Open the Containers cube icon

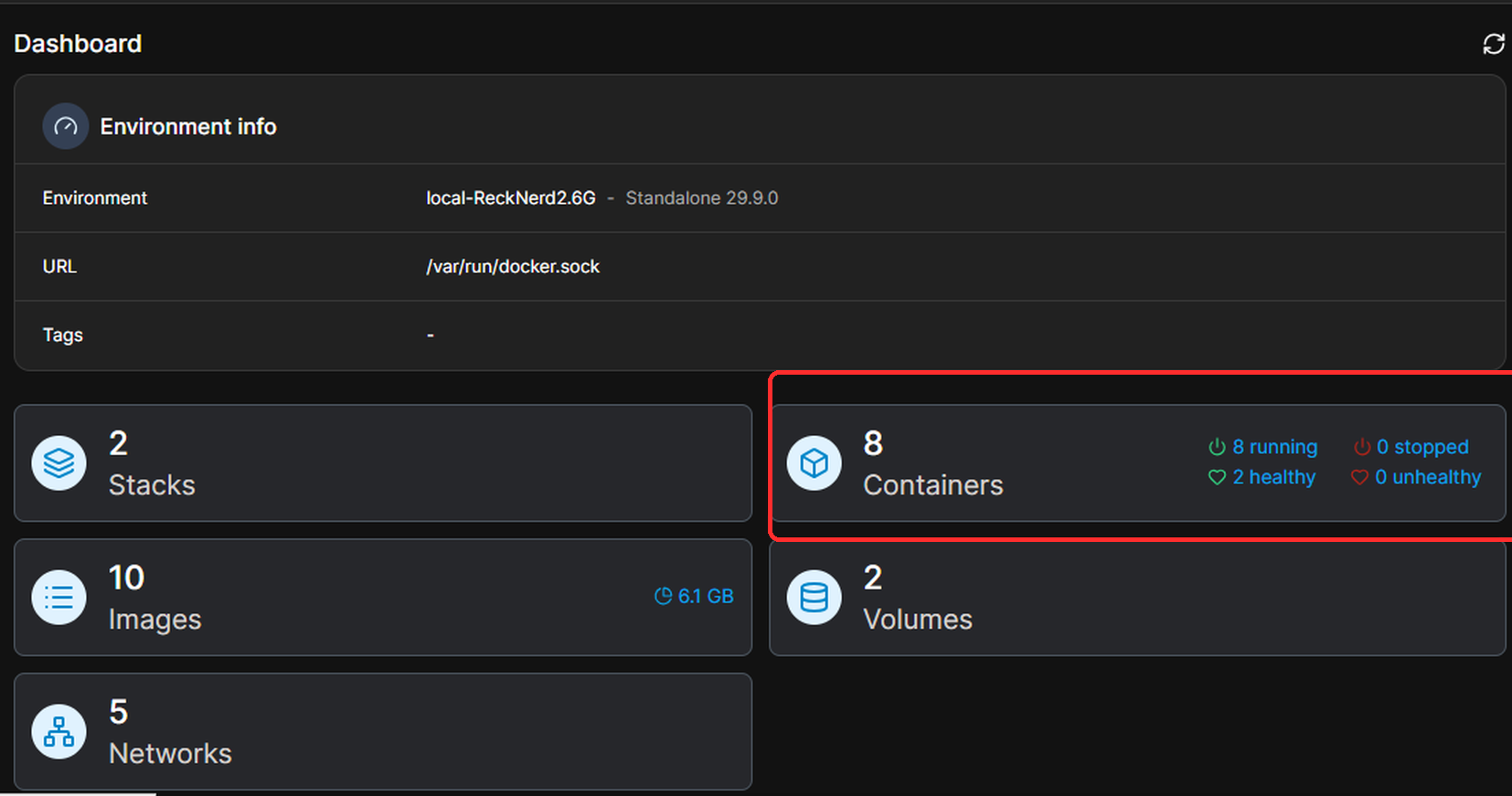(815, 463)
